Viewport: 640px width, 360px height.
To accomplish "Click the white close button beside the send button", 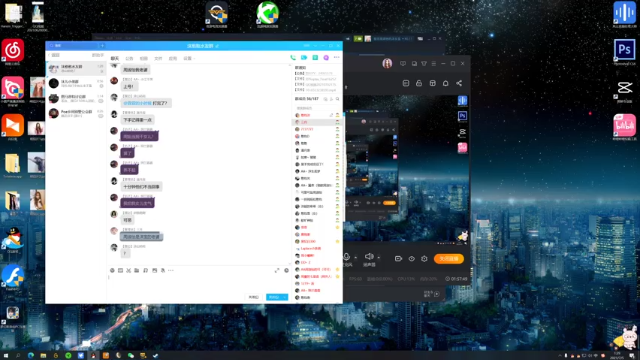I will (x=253, y=297).
